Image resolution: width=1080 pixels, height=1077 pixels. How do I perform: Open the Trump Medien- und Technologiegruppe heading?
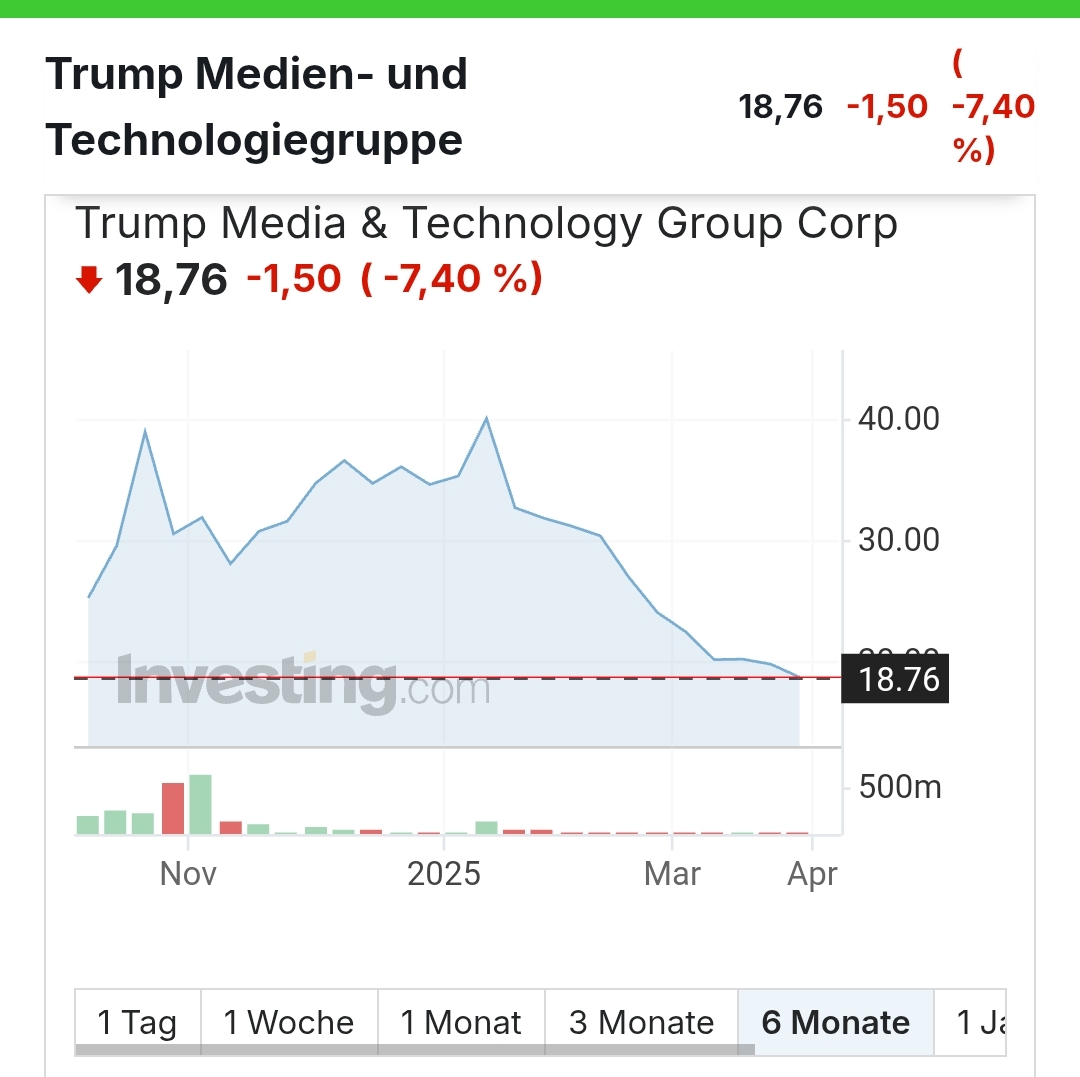point(256,107)
